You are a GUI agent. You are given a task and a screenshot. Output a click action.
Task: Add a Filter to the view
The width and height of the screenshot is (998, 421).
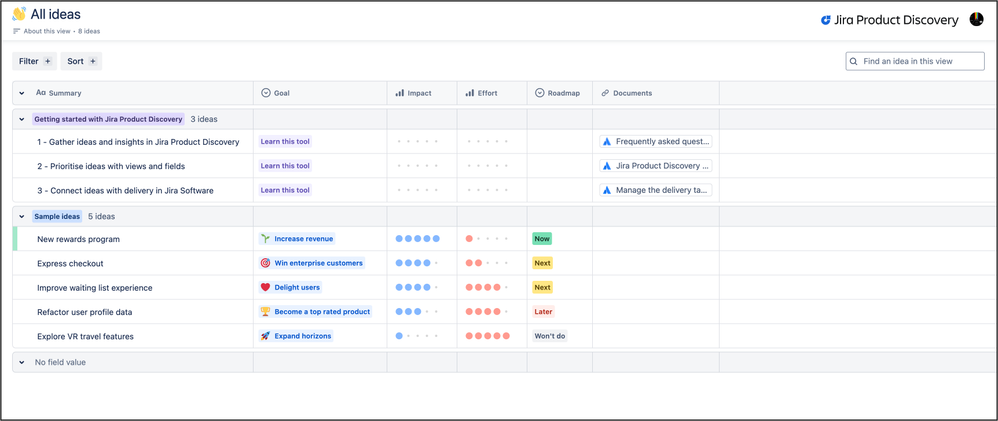pyautogui.click(x=34, y=61)
